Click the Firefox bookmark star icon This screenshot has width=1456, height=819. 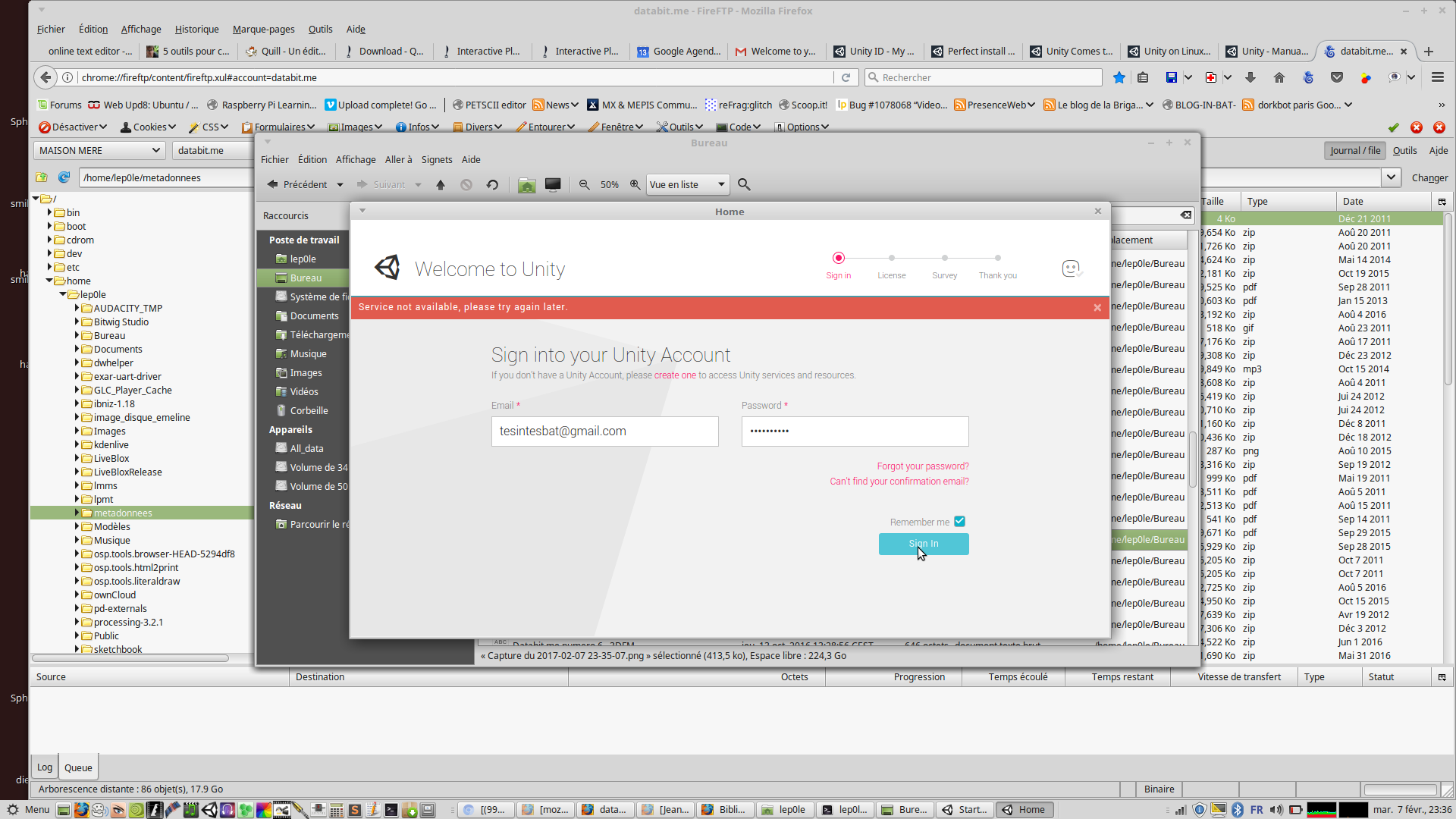click(x=1119, y=77)
